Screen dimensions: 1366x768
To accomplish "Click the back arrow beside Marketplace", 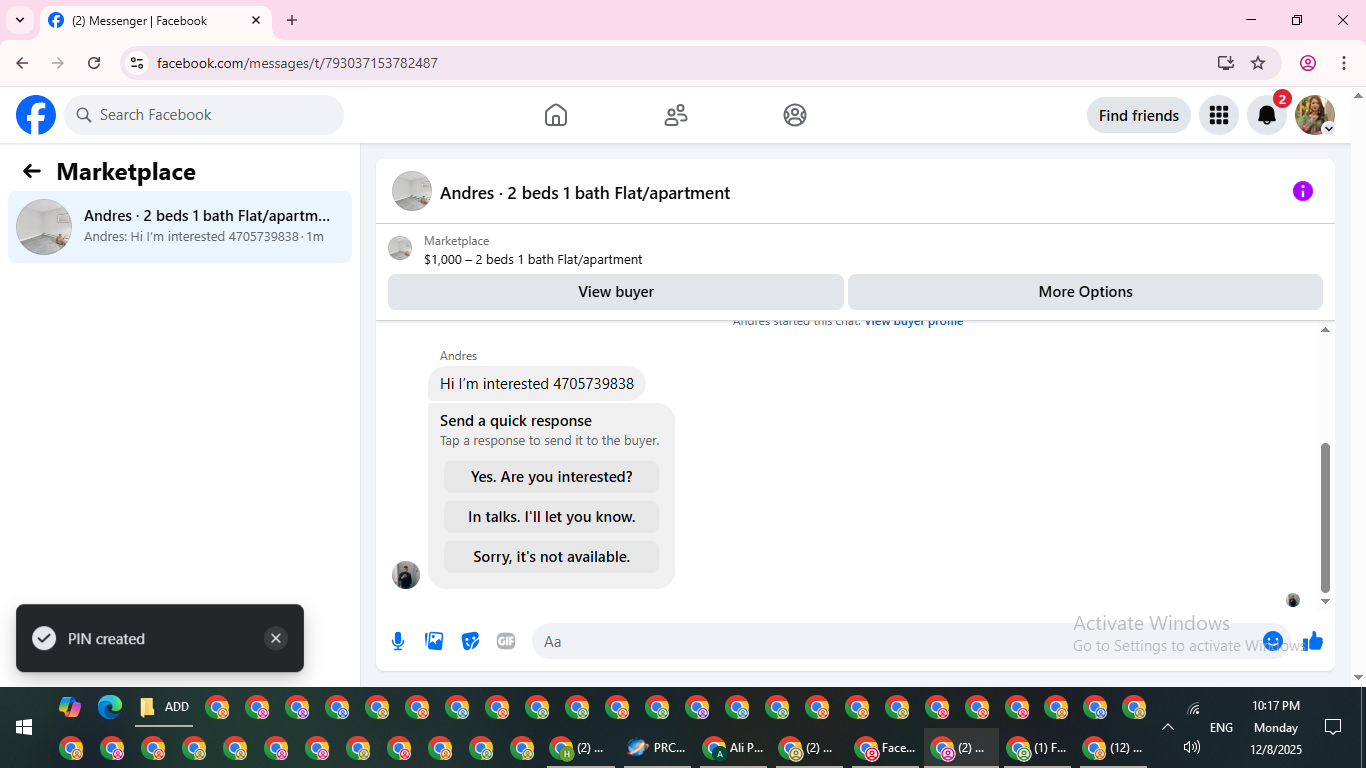I will [x=32, y=171].
